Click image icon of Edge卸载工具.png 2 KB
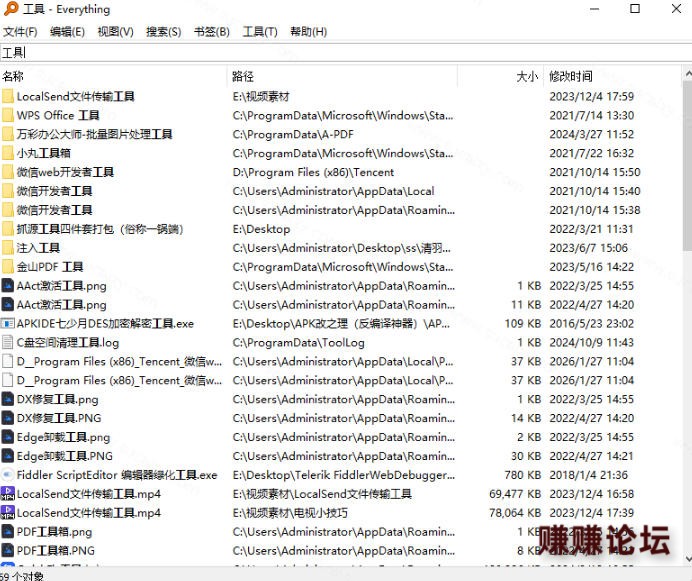 click(x=8, y=437)
